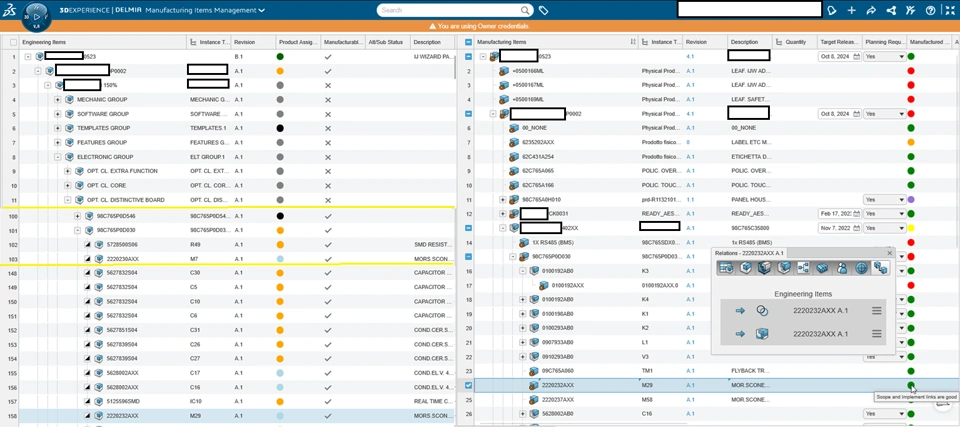The width and height of the screenshot is (960, 427).
Task: Collapse ELECTRONIC GROUP tree node
Action: click(x=58, y=157)
